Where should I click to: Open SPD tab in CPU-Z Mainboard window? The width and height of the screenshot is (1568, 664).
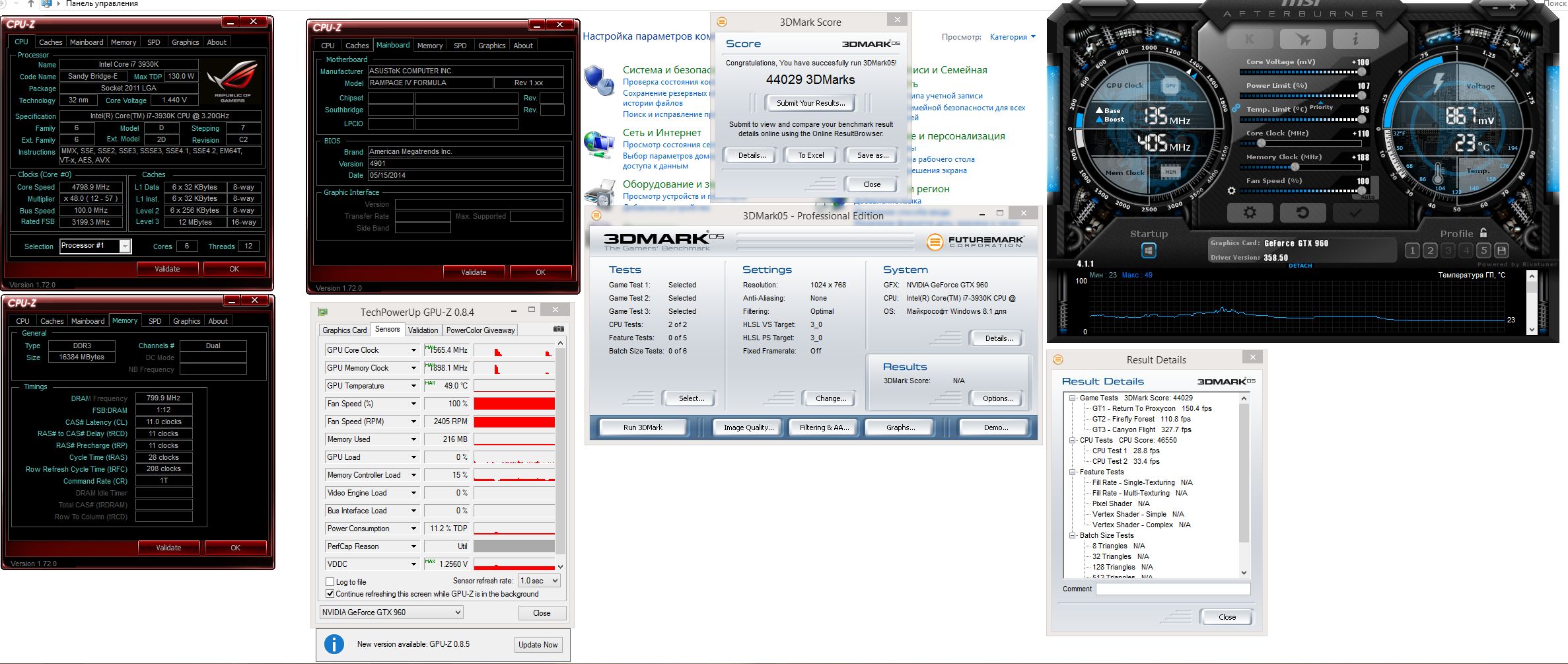(x=460, y=46)
